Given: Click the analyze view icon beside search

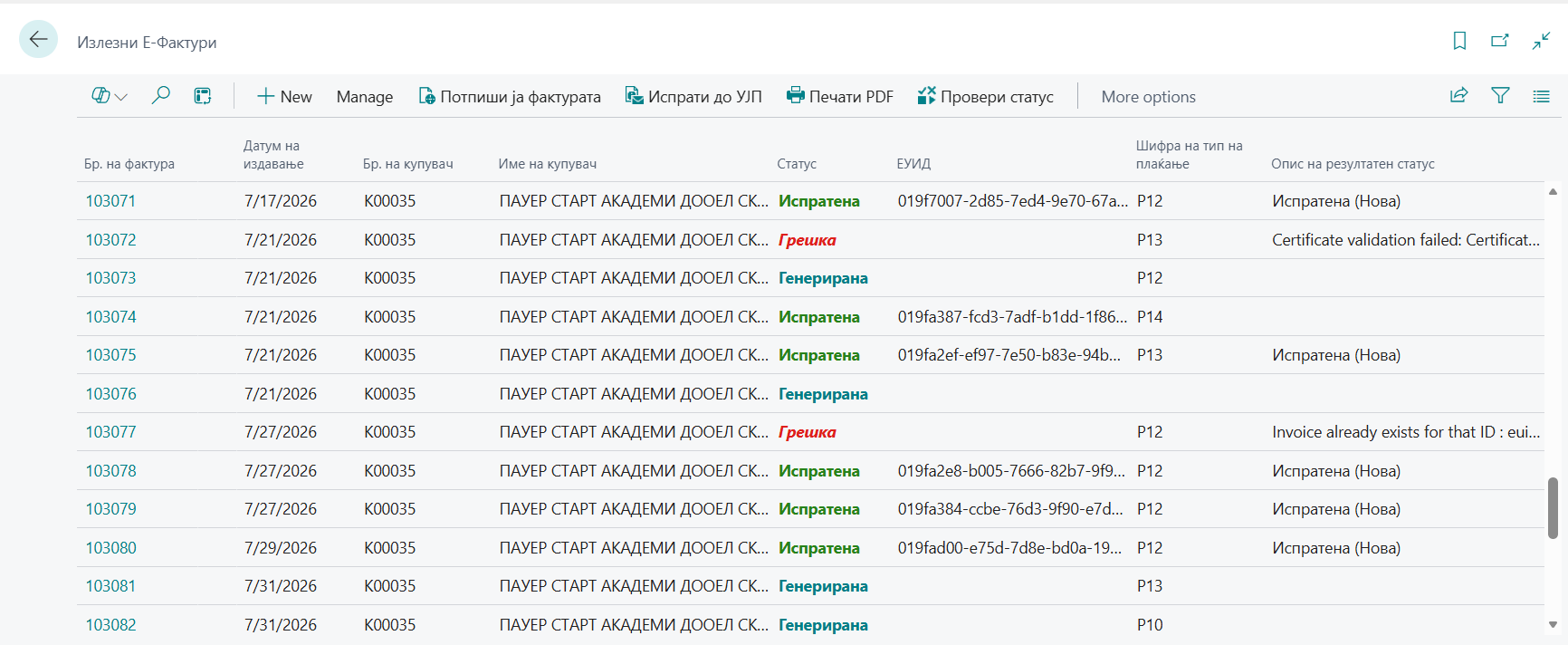Looking at the screenshot, I should [203, 96].
